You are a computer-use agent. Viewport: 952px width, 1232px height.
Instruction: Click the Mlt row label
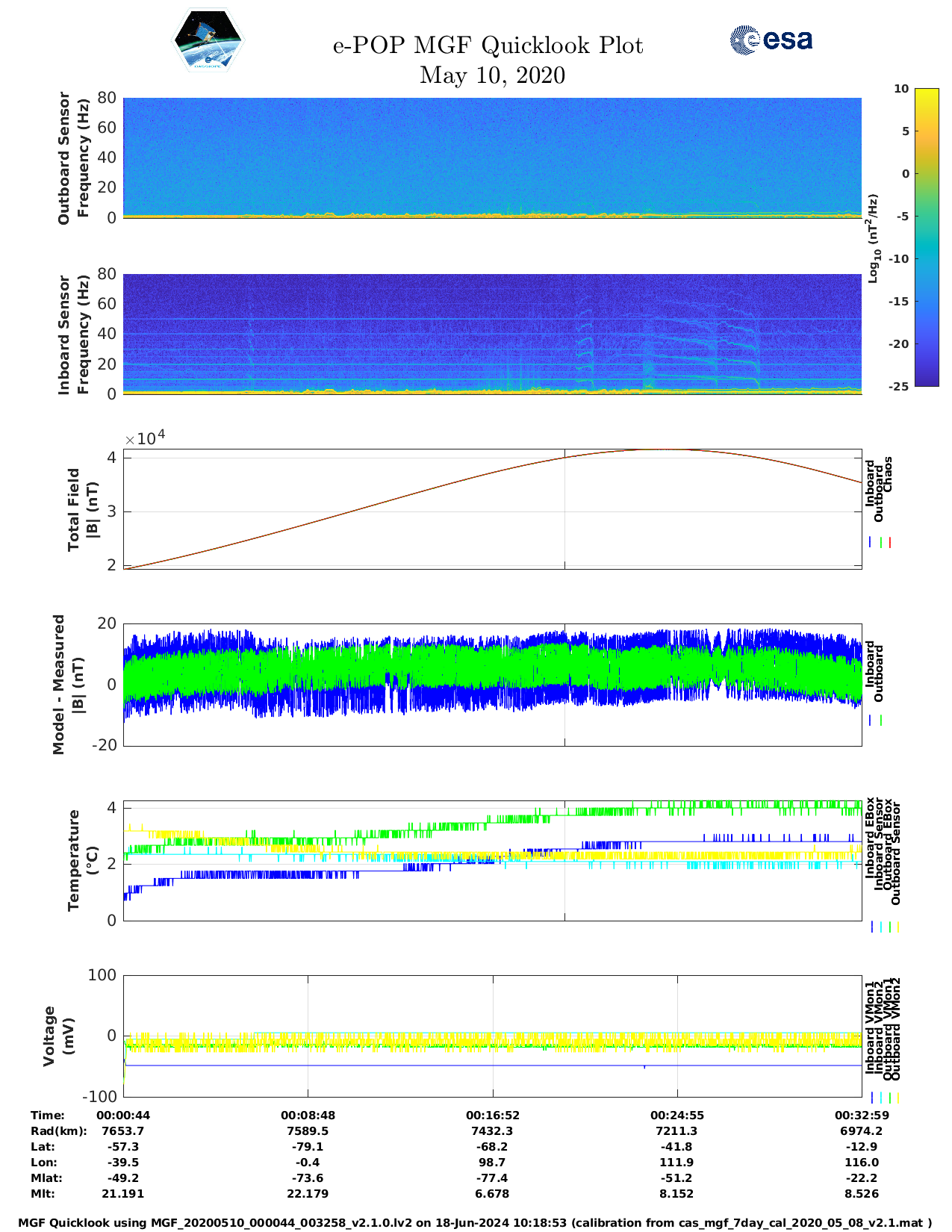(x=42, y=1194)
